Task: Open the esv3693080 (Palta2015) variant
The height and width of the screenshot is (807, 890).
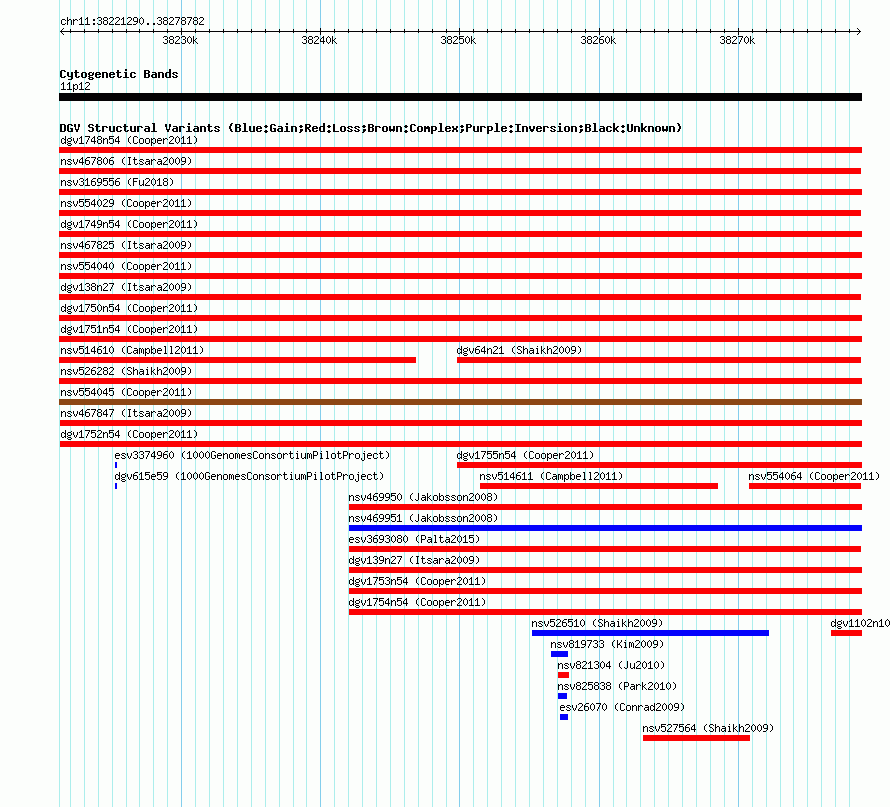Action: tap(414, 539)
